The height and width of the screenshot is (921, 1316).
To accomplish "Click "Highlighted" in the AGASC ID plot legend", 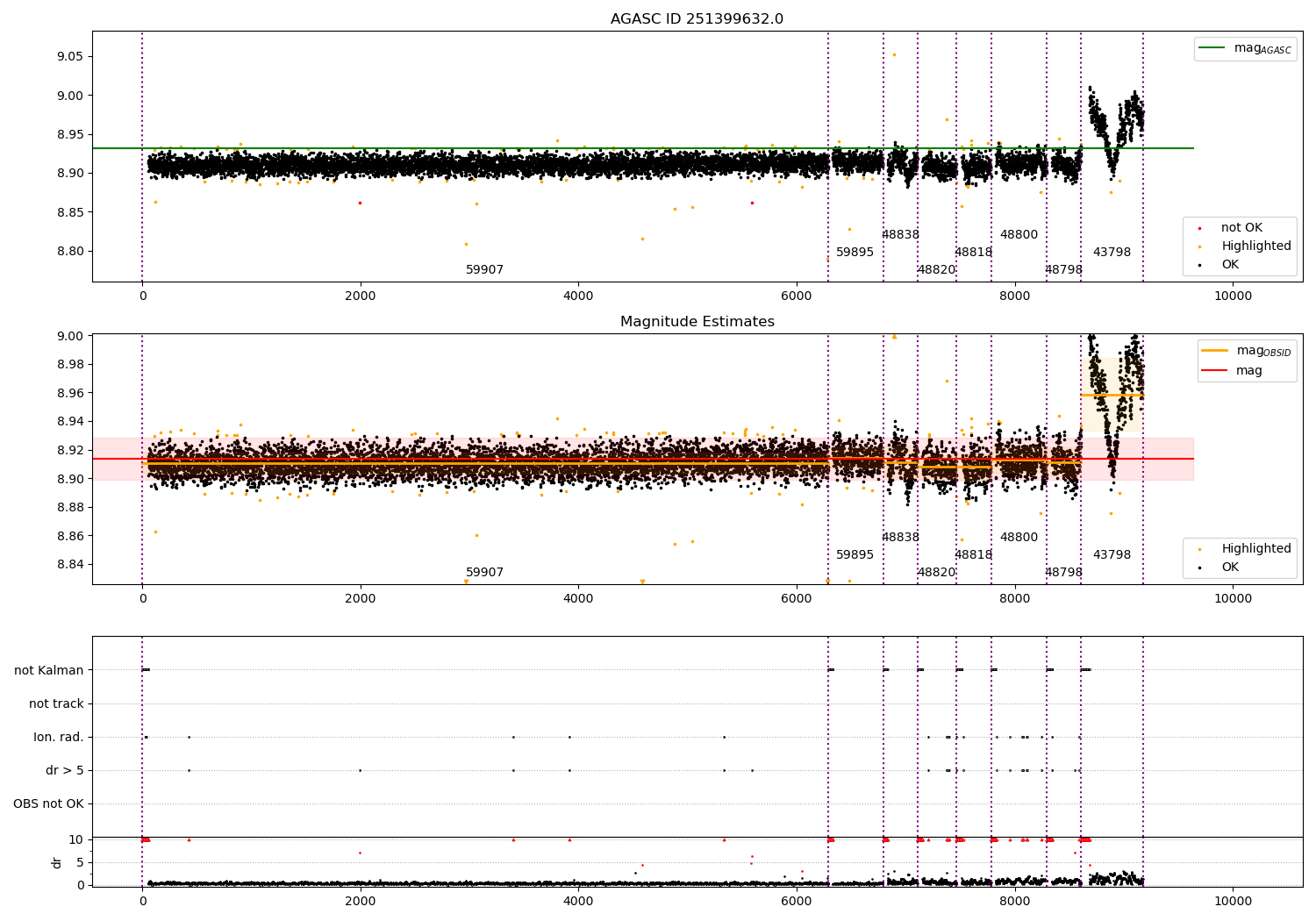I will coord(1255,246).
